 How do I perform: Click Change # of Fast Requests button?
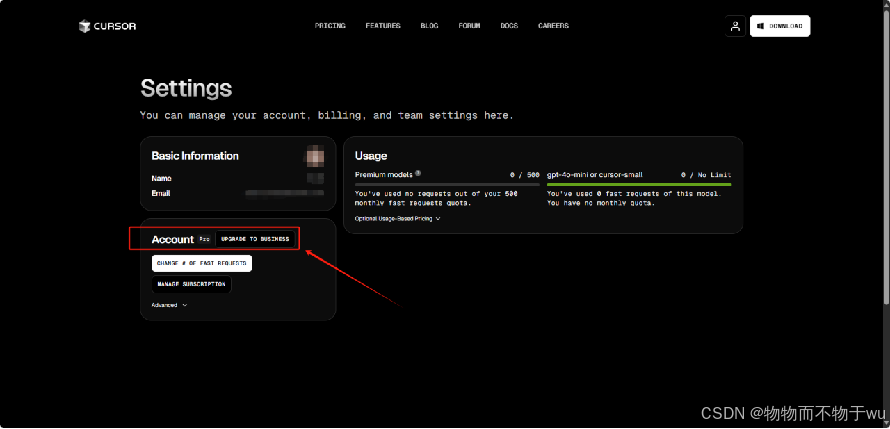[x=201, y=264]
